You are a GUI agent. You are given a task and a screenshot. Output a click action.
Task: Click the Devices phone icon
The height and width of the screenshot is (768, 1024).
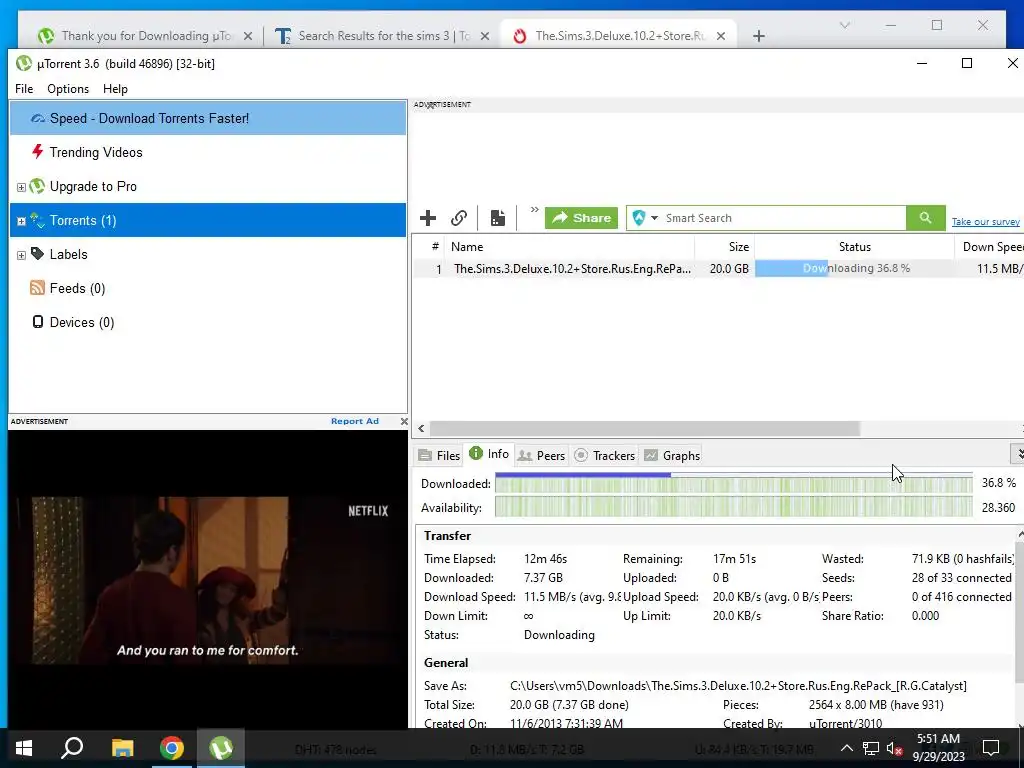coord(38,321)
